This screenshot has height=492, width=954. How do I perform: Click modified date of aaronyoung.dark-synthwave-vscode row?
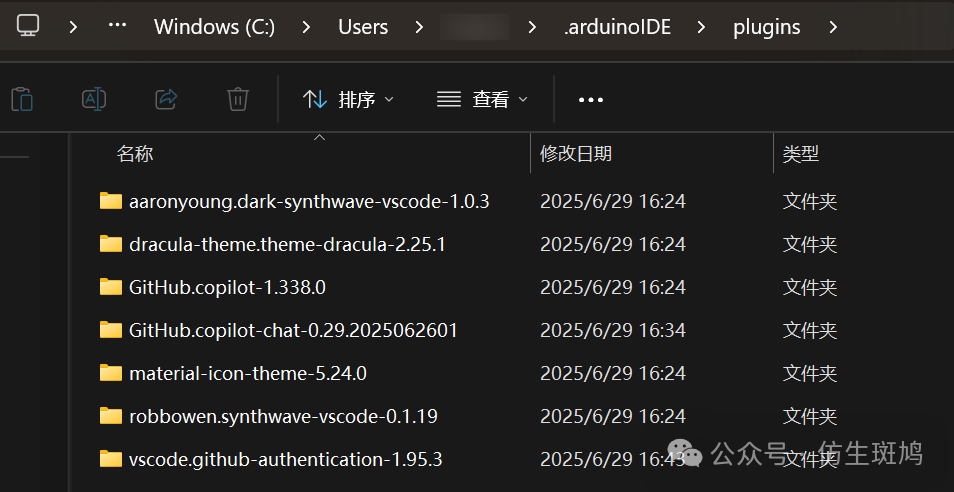coord(613,201)
